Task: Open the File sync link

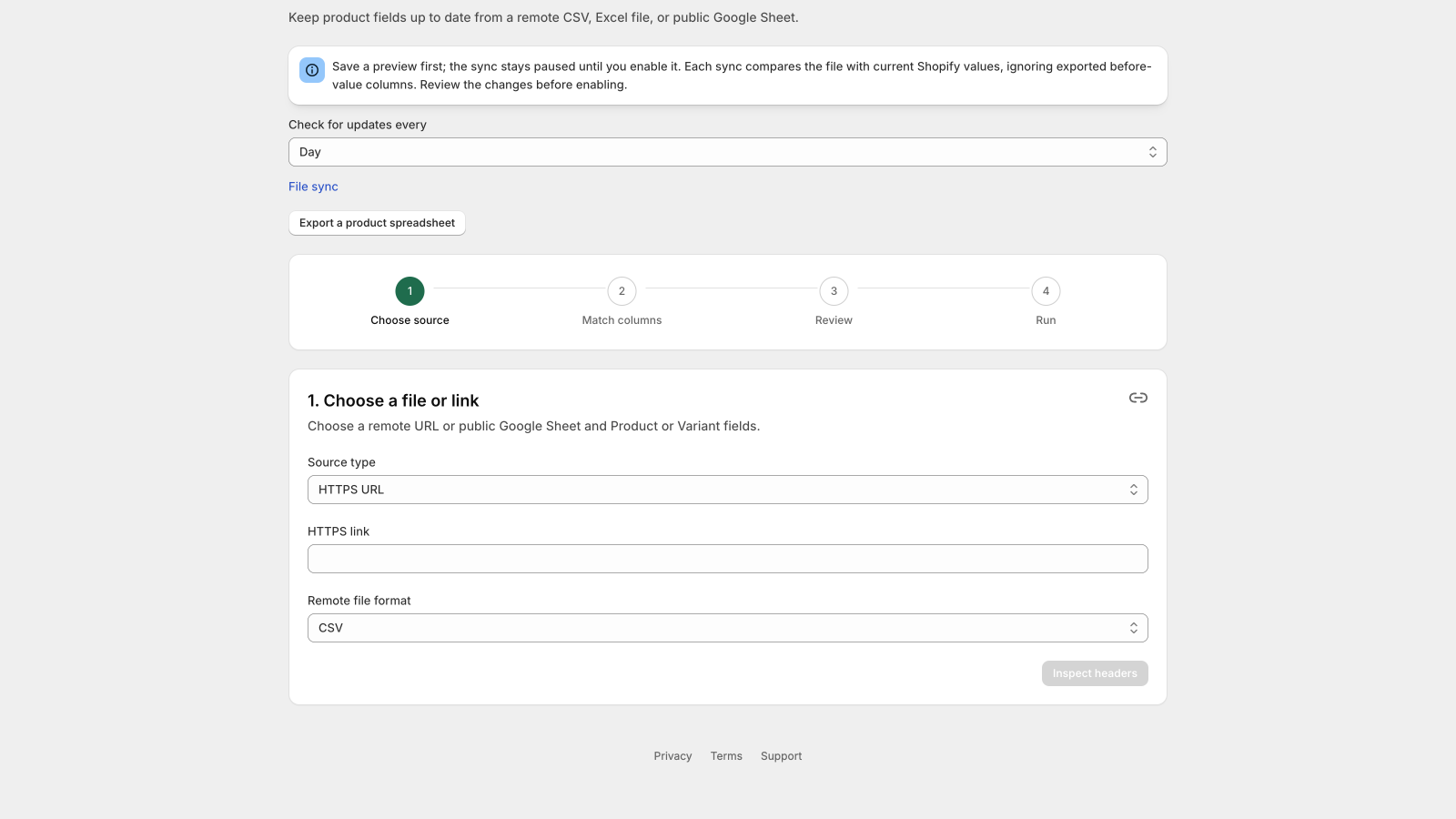Action: pyautogui.click(x=313, y=187)
